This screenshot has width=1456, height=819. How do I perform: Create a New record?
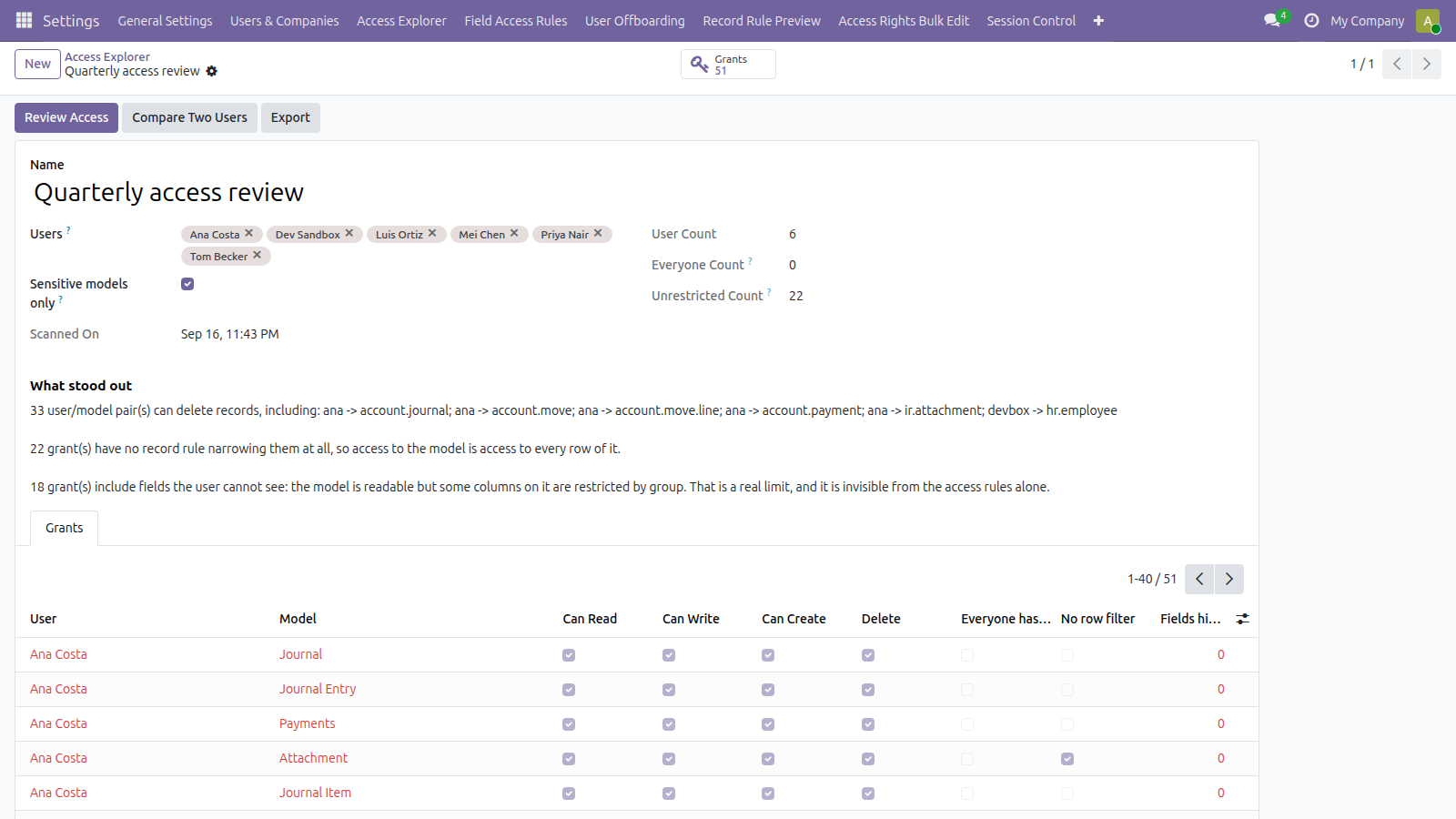tap(37, 64)
